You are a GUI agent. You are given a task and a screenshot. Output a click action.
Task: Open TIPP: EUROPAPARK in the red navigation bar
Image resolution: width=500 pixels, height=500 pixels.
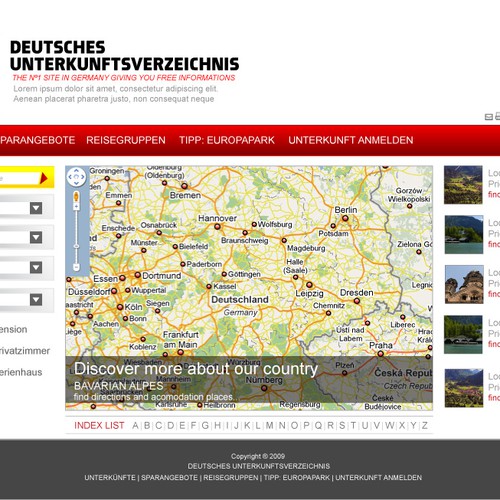pos(227,140)
